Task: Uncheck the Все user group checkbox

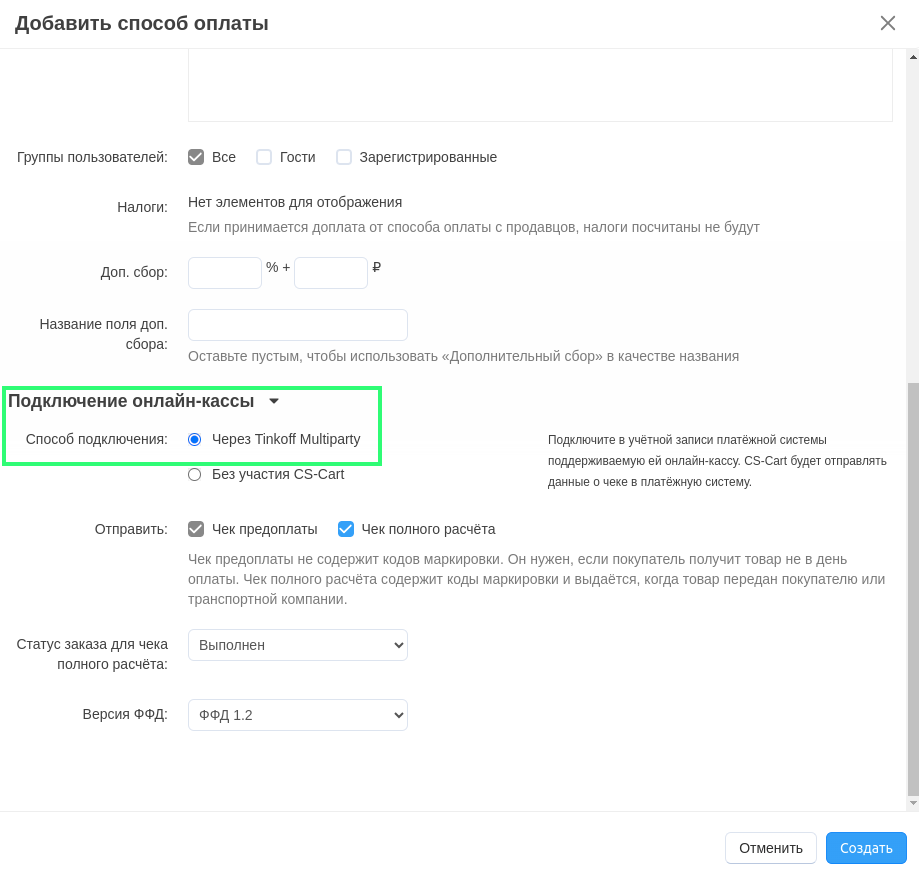Action: tap(196, 157)
